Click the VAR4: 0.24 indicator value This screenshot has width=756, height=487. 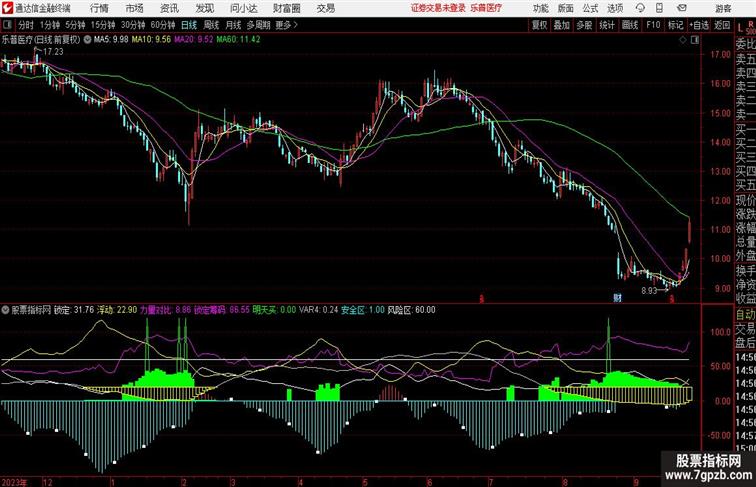pyautogui.click(x=318, y=310)
